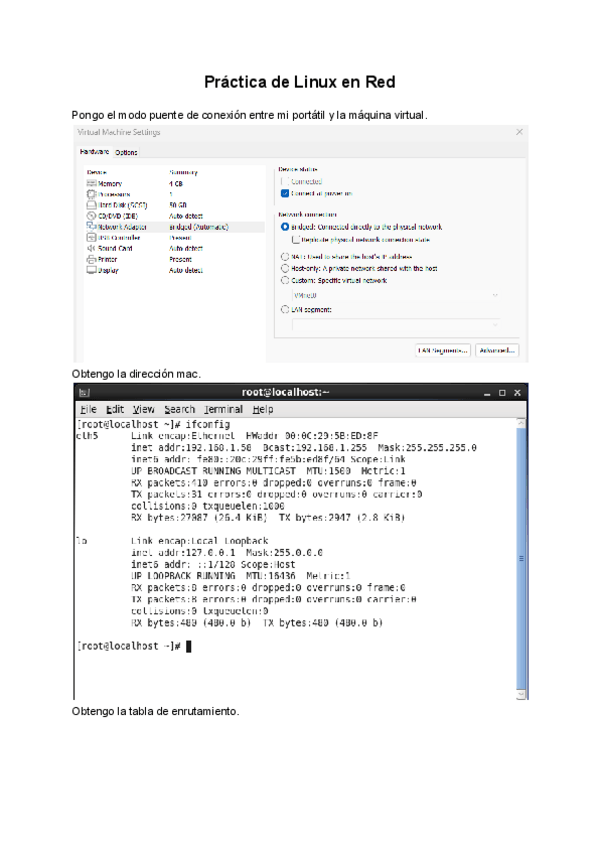
Task: Click the inet addr:127.0.0.1 loopback text
Action: click(x=183, y=553)
